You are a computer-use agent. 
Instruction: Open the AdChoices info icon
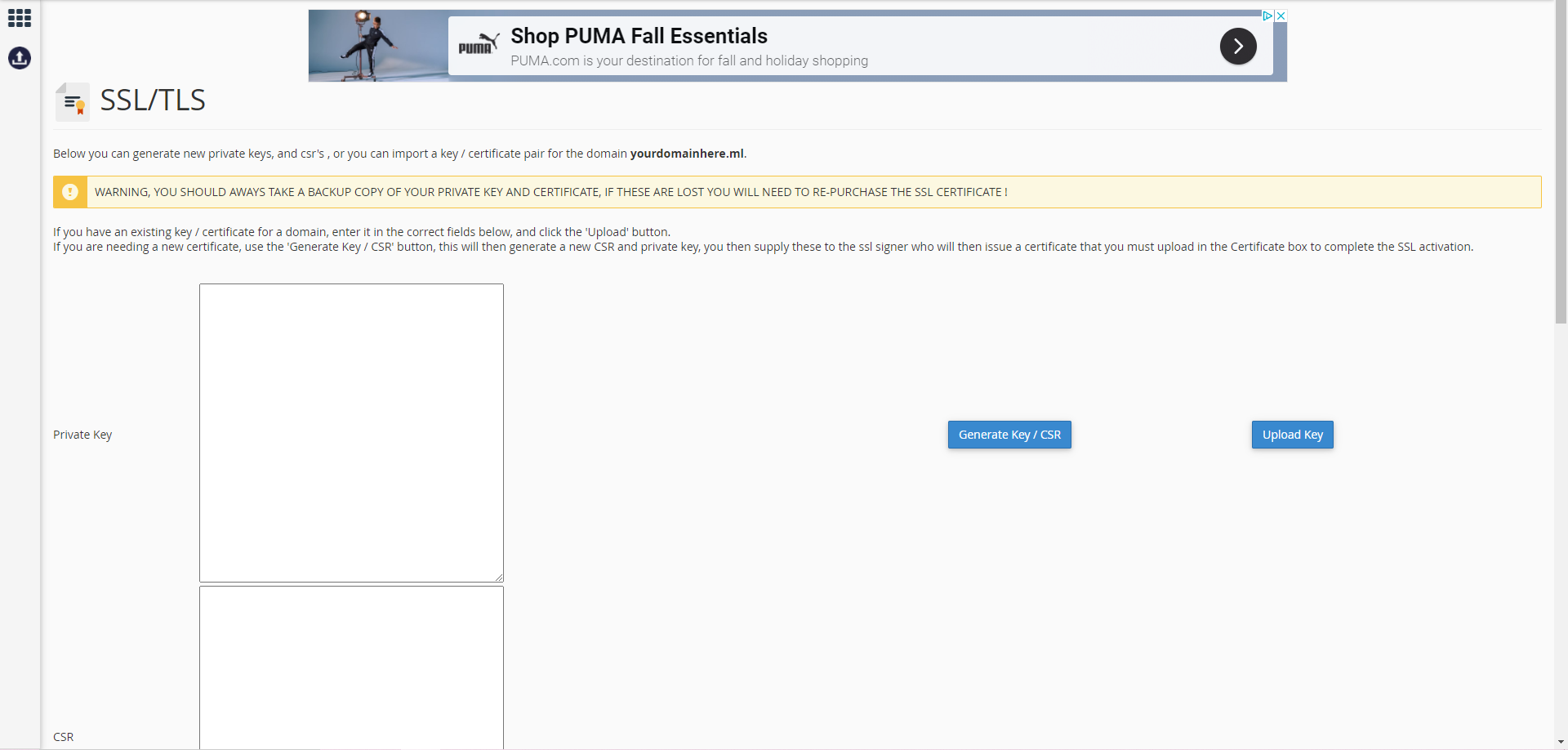pos(1268,16)
